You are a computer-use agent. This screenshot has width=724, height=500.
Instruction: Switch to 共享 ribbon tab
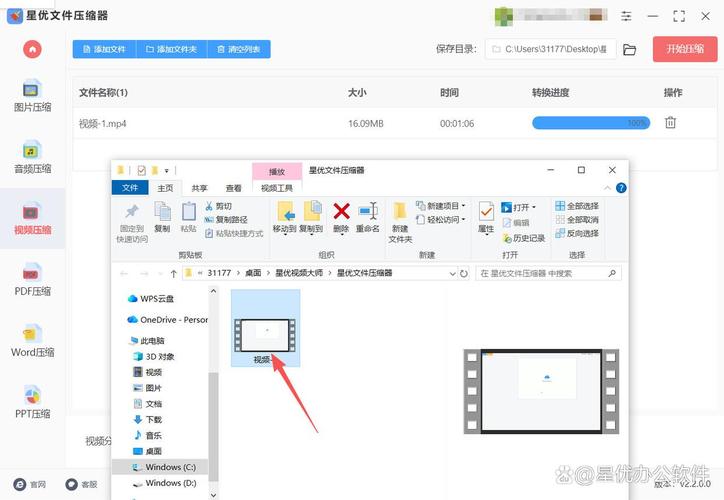click(199, 188)
